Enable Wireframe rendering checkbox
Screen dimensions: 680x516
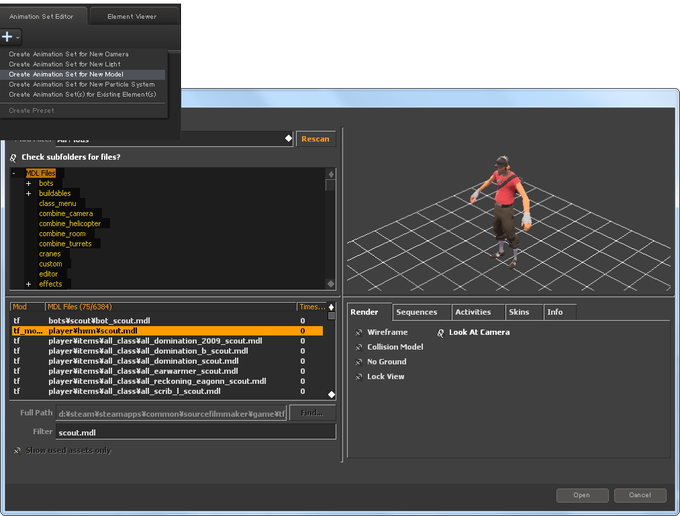click(x=359, y=333)
